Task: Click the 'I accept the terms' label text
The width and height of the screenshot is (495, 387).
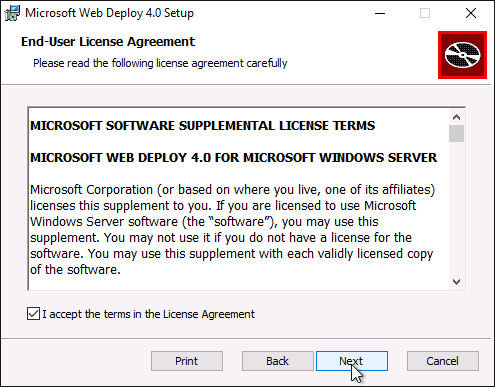Action: coord(148,314)
